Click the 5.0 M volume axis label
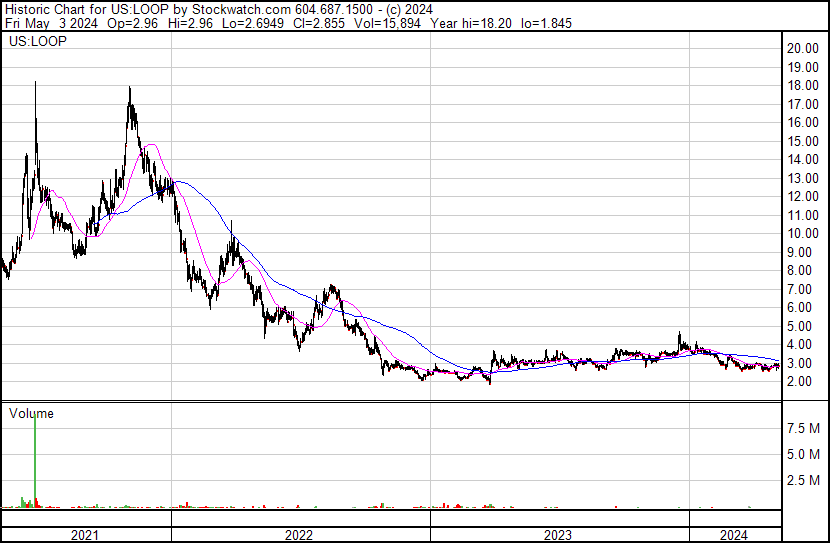The width and height of the screenshot is (830, 543). 803,454
